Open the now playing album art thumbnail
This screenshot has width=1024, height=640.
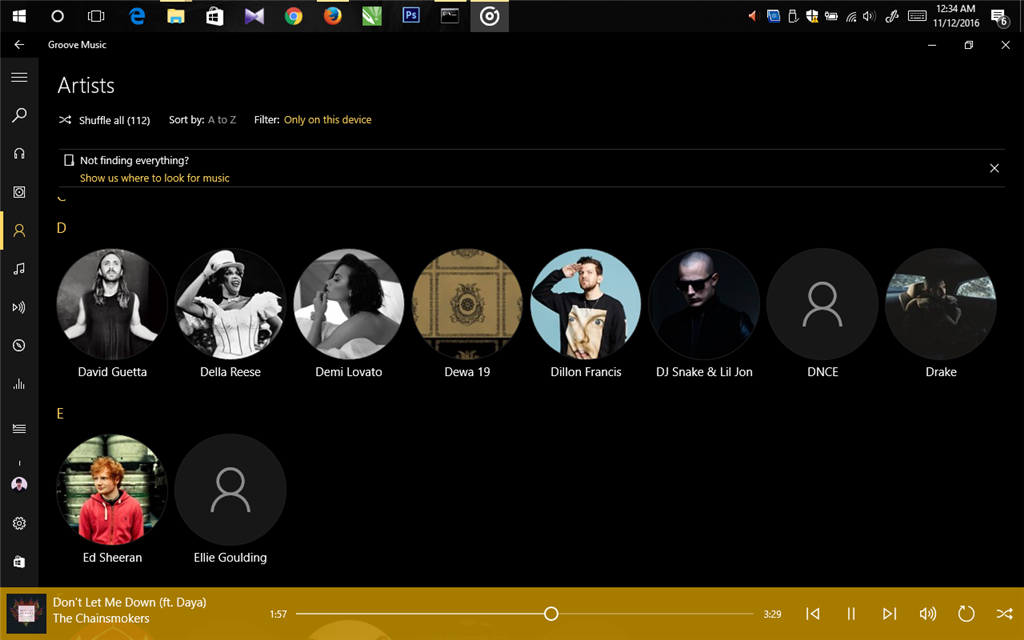coord(26,613)
